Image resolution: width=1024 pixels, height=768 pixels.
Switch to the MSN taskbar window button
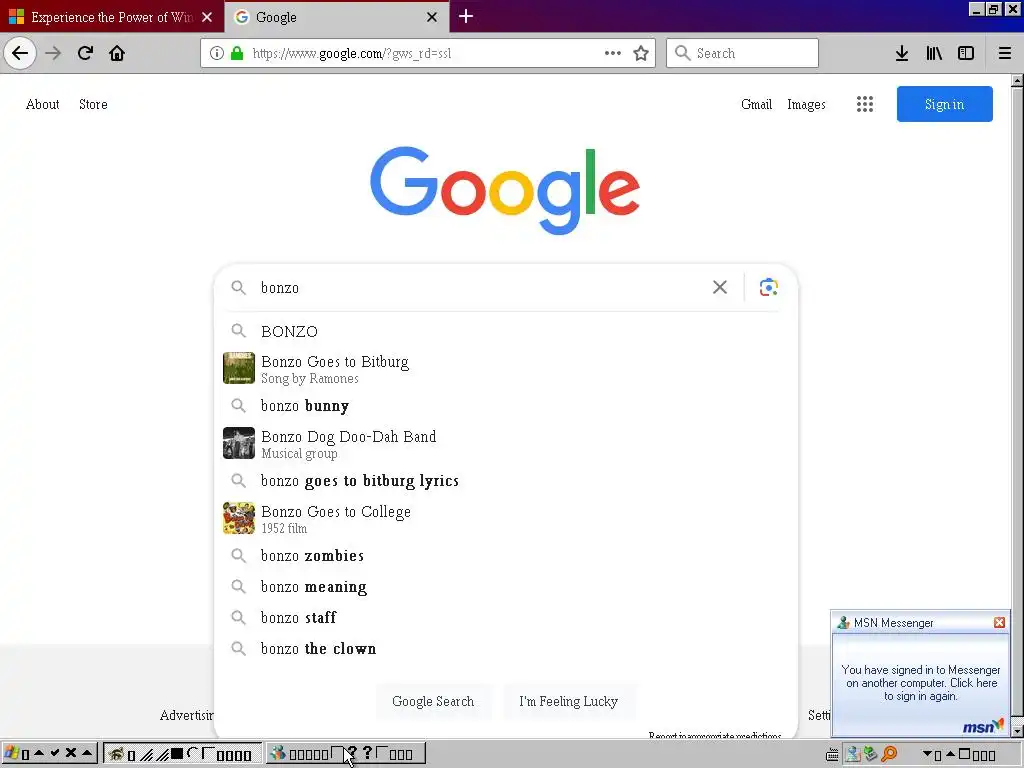coord(345,754)
